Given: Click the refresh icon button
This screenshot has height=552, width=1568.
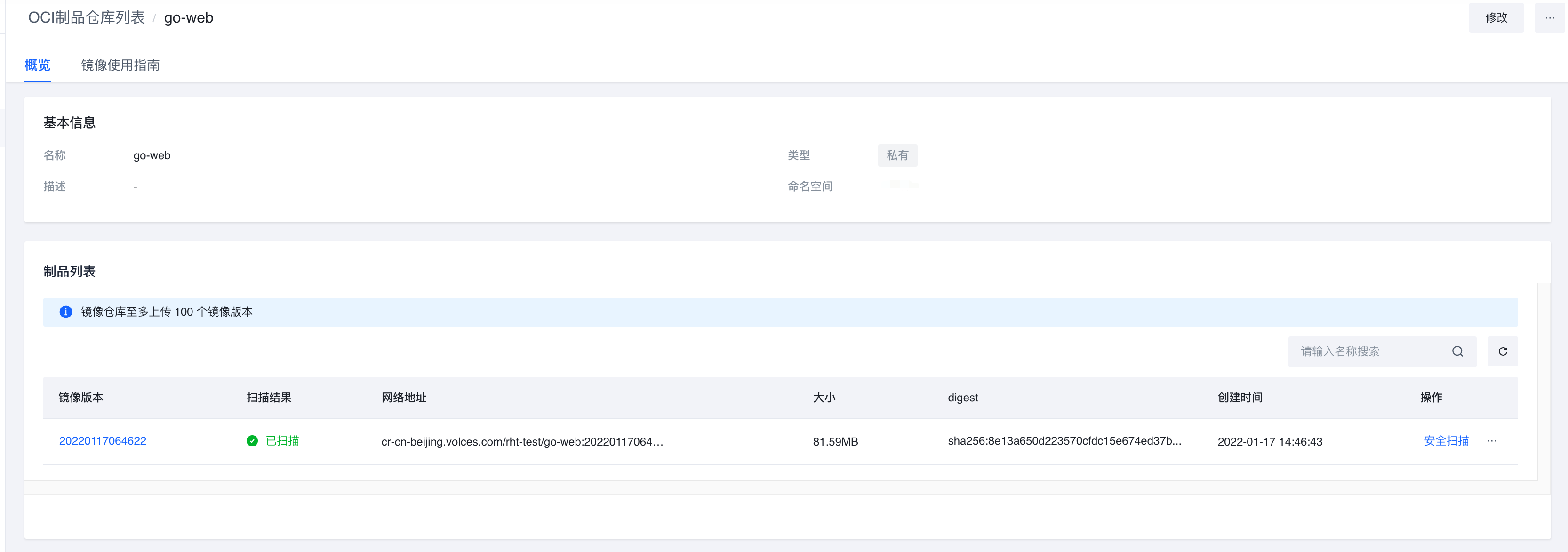Looking at the screenshot, I should 1502,351.
